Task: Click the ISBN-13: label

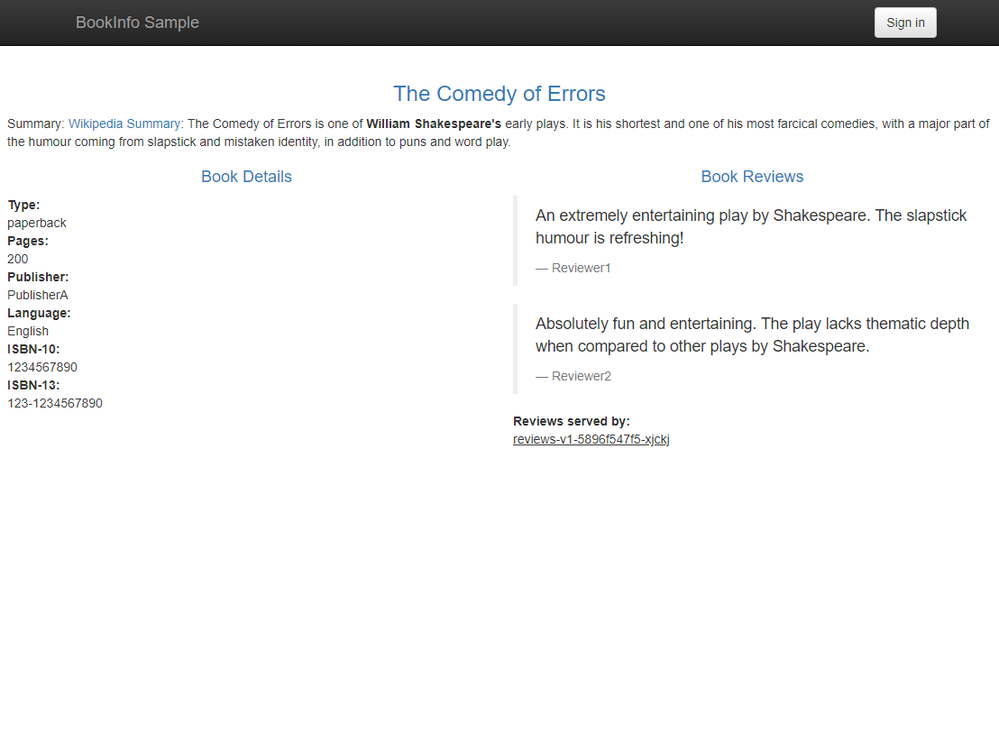Action: point(34,386)
